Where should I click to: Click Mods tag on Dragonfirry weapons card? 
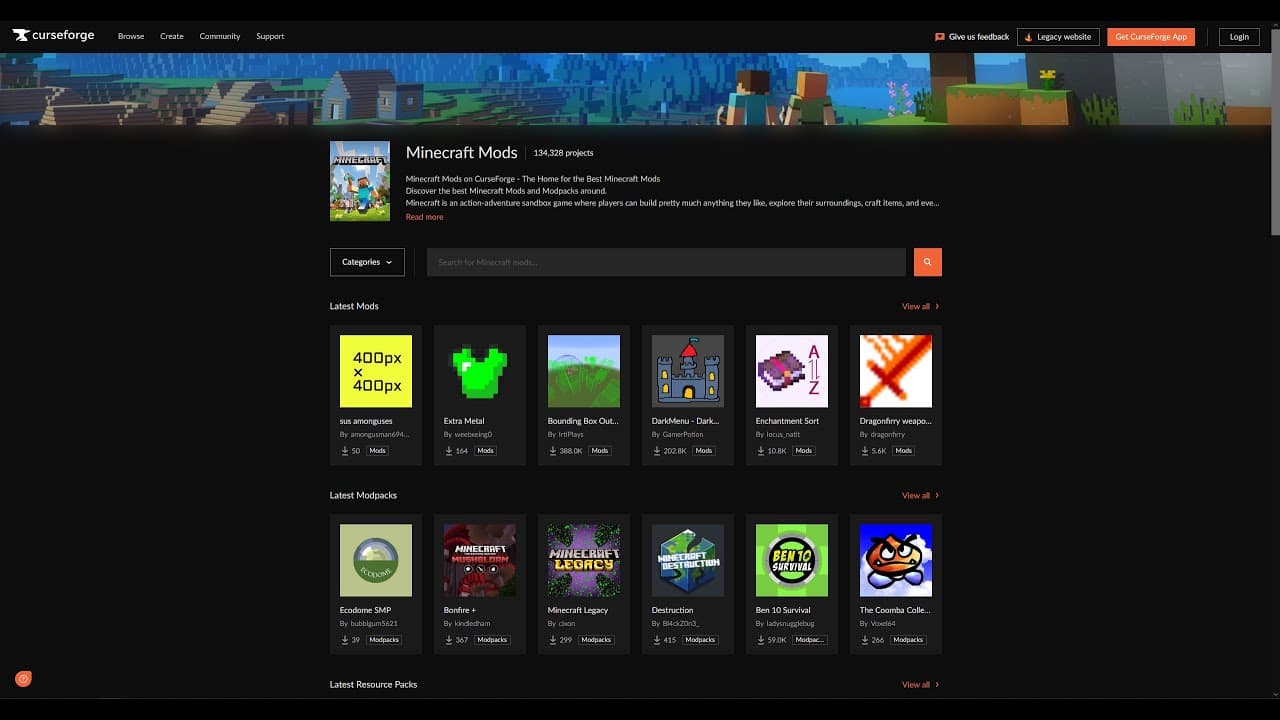(x=904, y=451)
